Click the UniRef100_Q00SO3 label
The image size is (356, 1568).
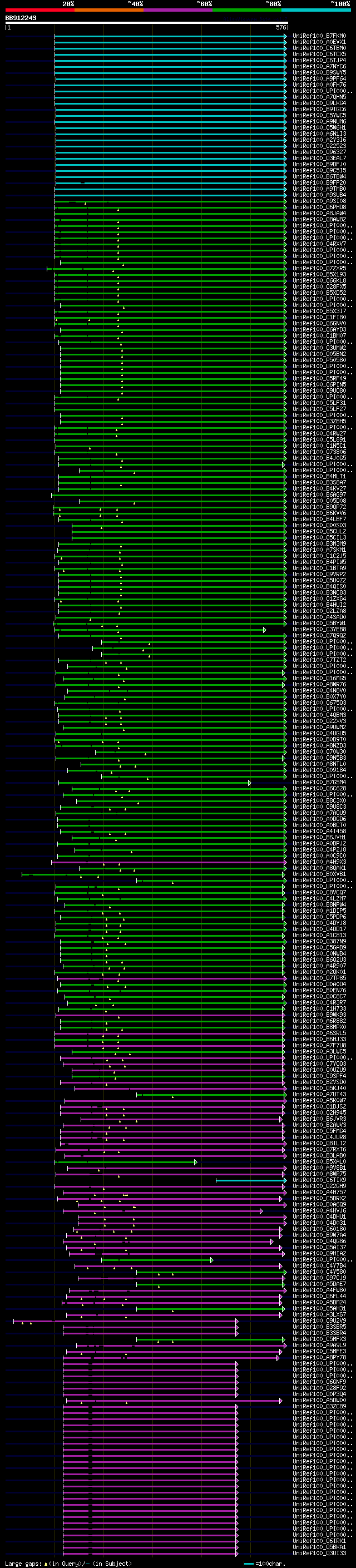click(x=319, y=525)
